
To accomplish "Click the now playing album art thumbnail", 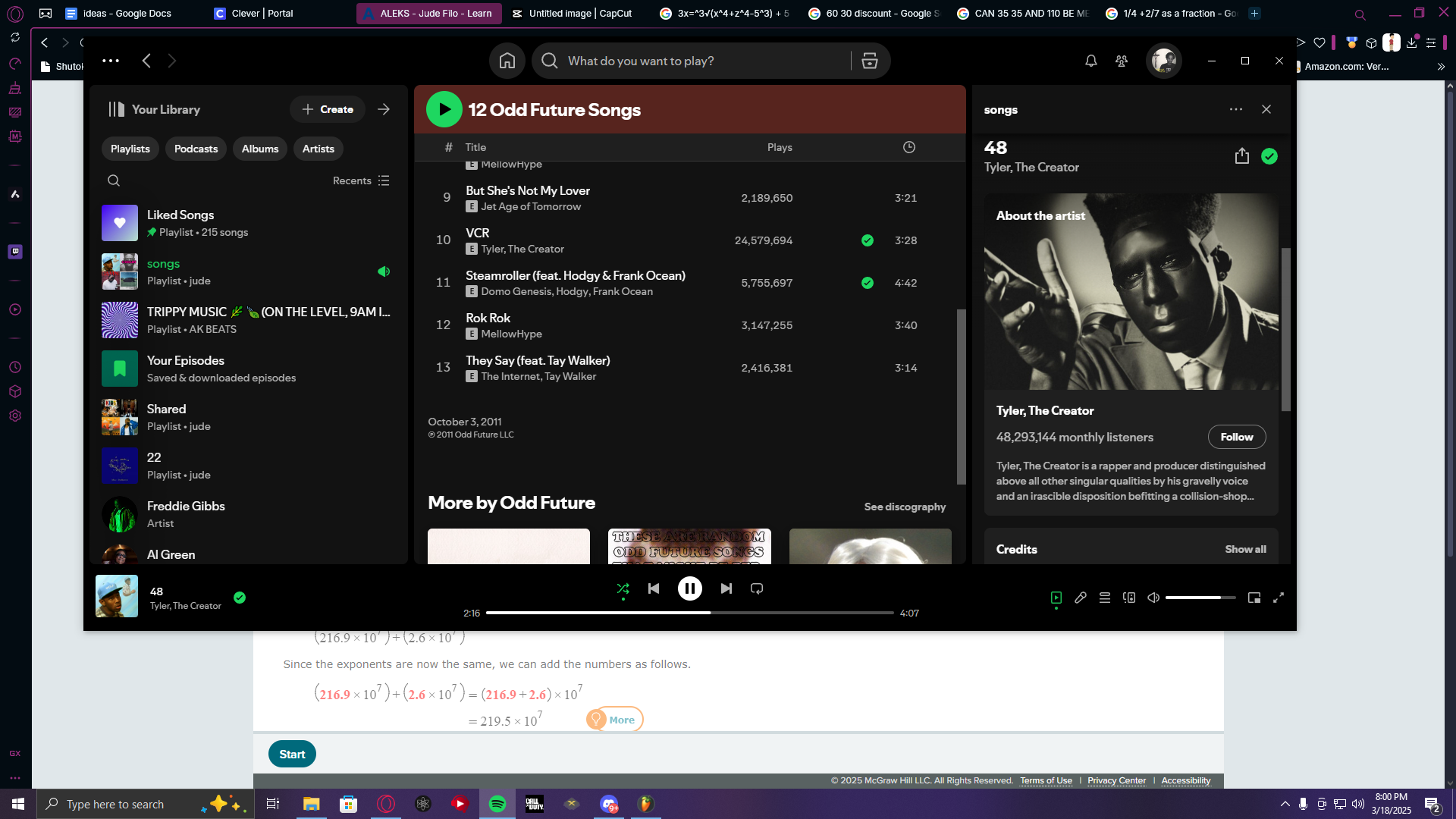I will (x=117, y=596).
